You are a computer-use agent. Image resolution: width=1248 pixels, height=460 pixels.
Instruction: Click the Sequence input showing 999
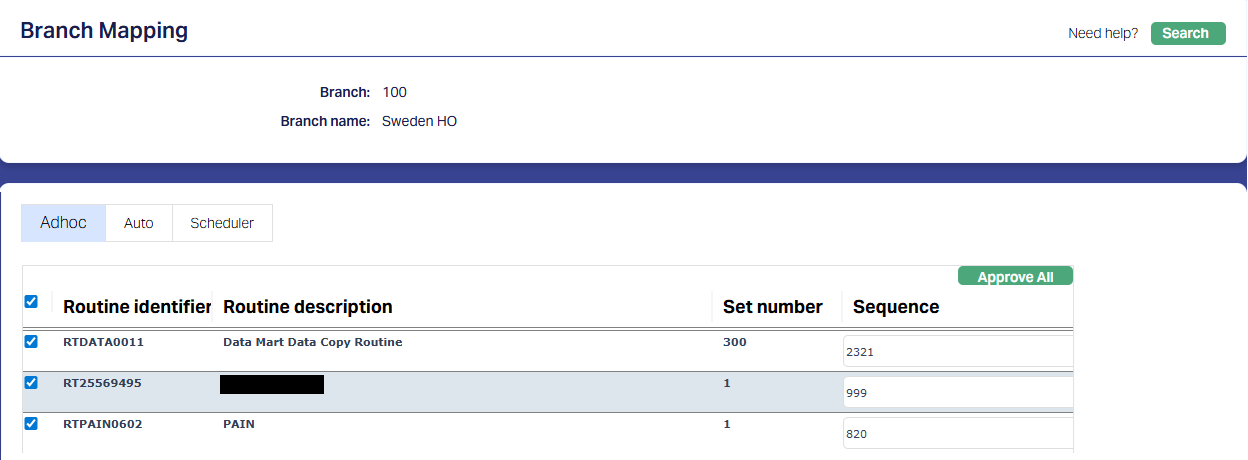point(956,393)
